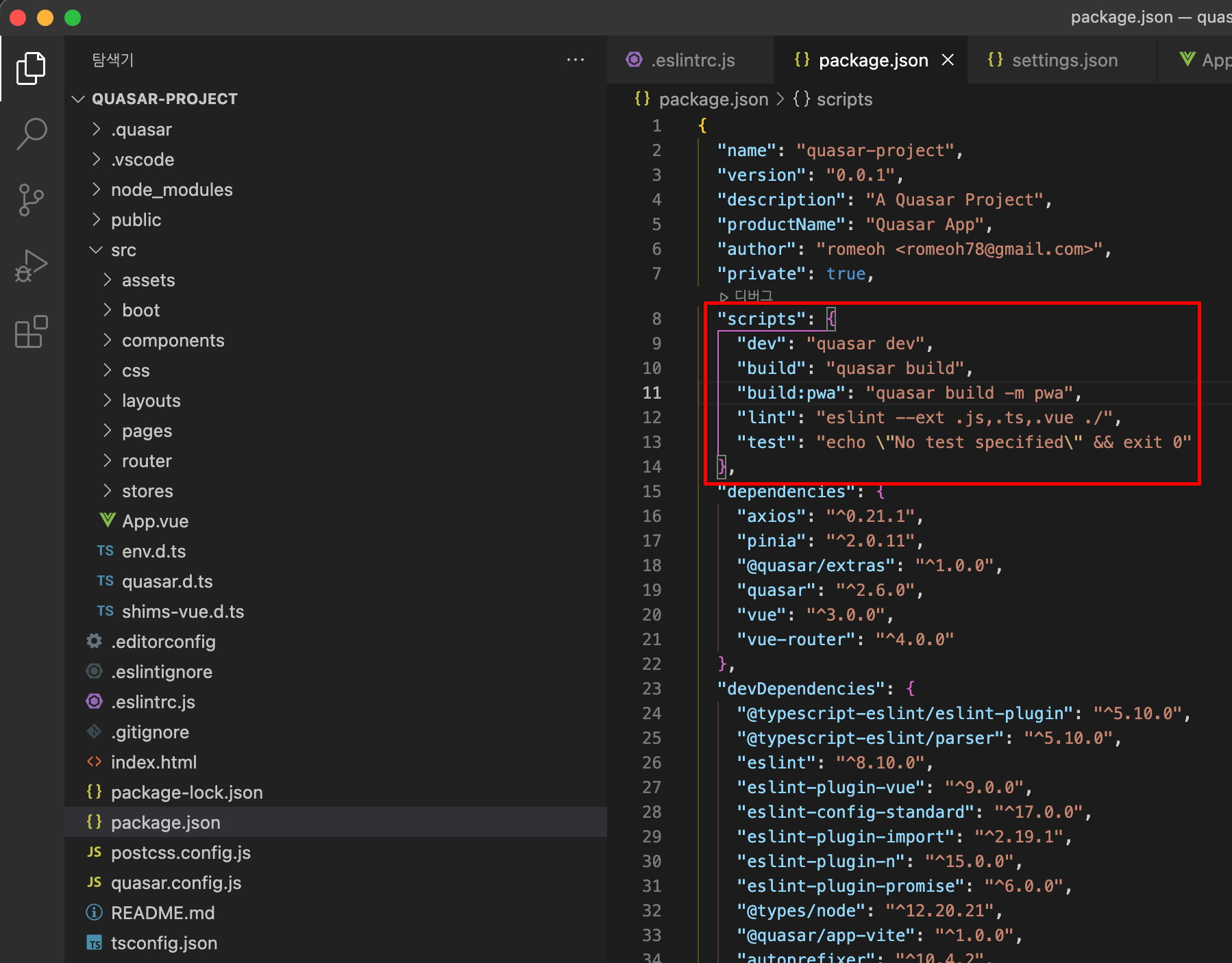Expand the router folder
The width and height of the screenshot is (1232, 963).
108,460
